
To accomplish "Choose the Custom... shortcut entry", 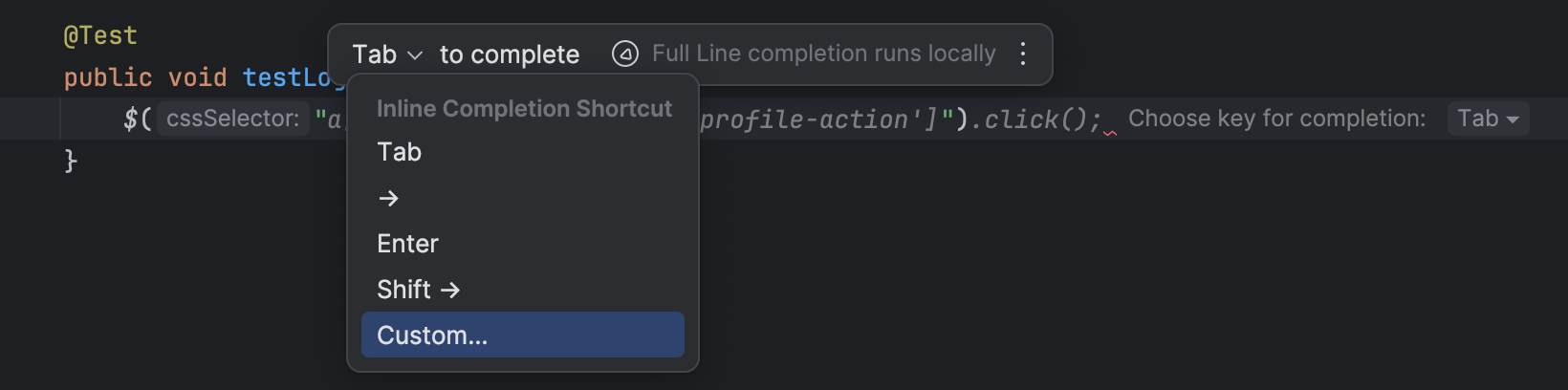I will click(432, 336).
